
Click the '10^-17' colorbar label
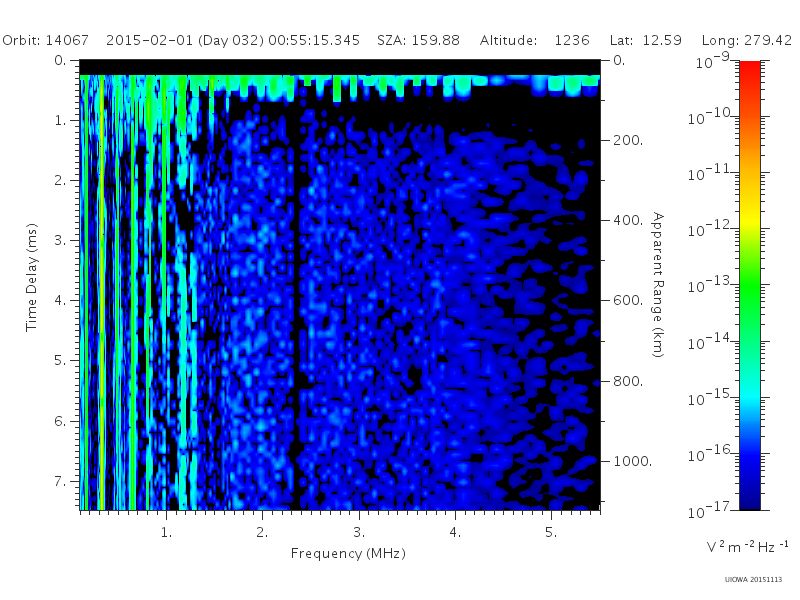[x=710, y=509]
